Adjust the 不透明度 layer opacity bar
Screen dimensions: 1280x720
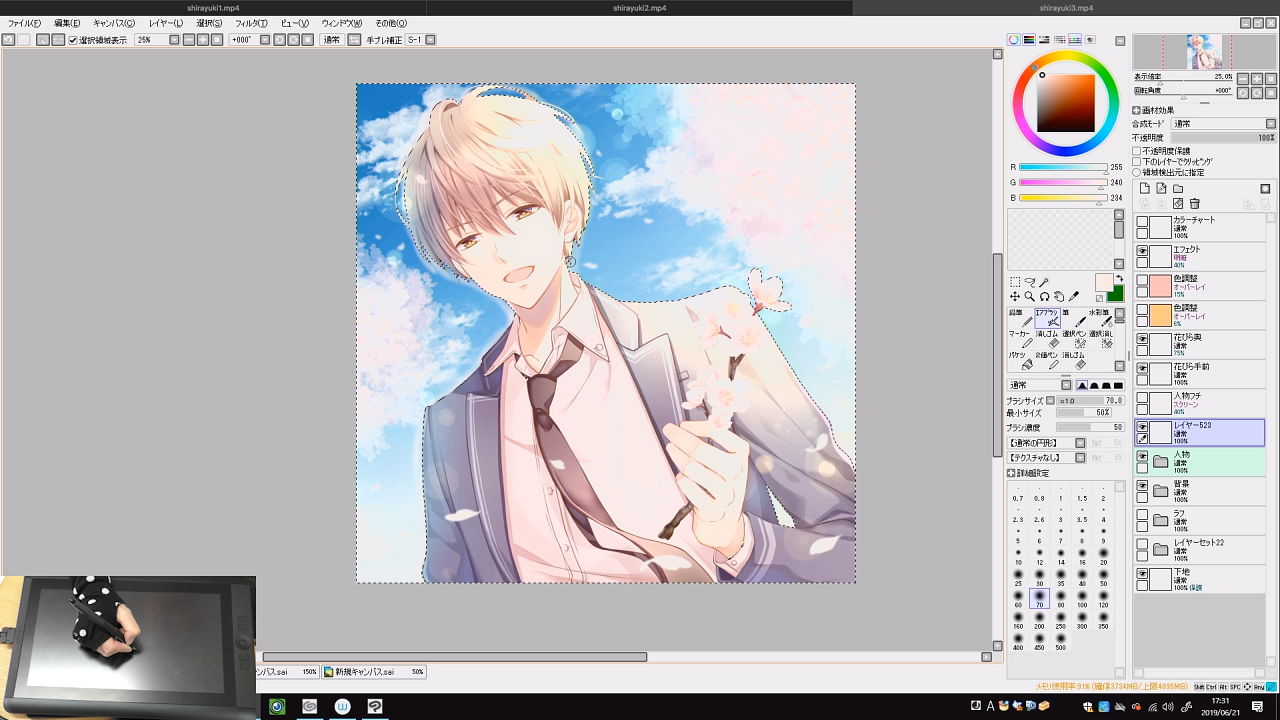coord(1224,138)
